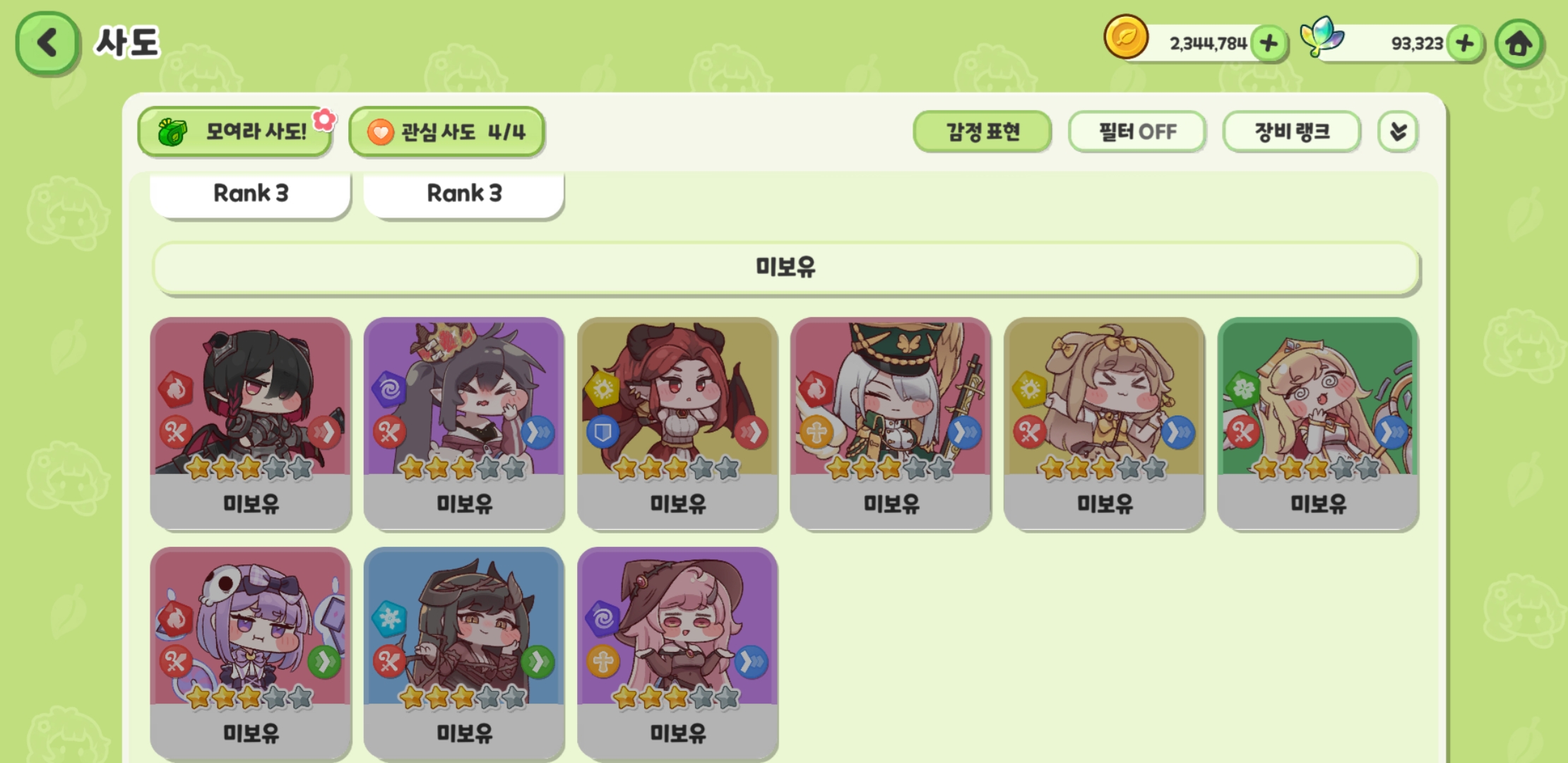
Task: Expand the double-chevron sort order arrow
Action: pos(1398,131)
